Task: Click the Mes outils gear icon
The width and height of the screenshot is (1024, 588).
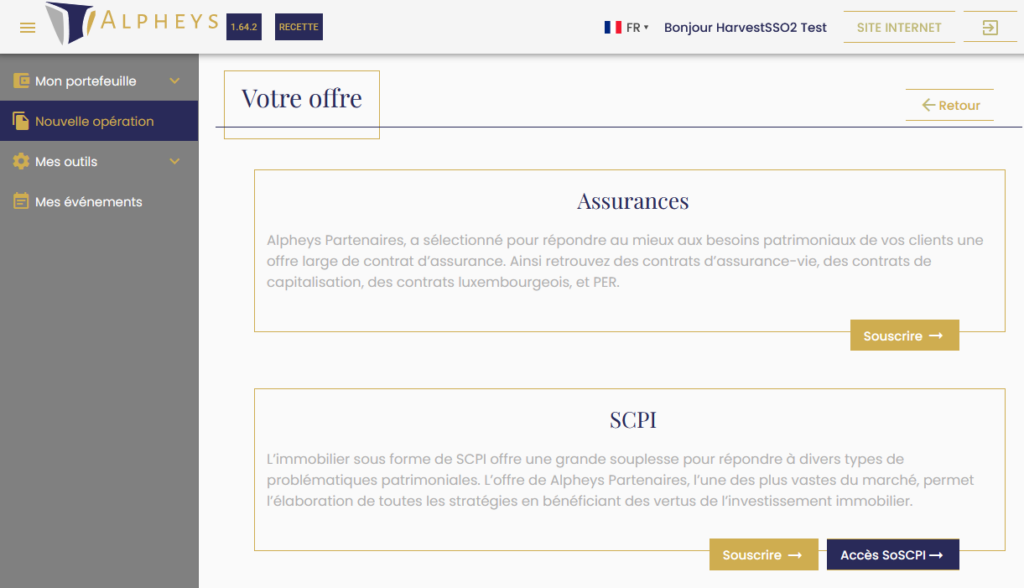Action: 20,161
